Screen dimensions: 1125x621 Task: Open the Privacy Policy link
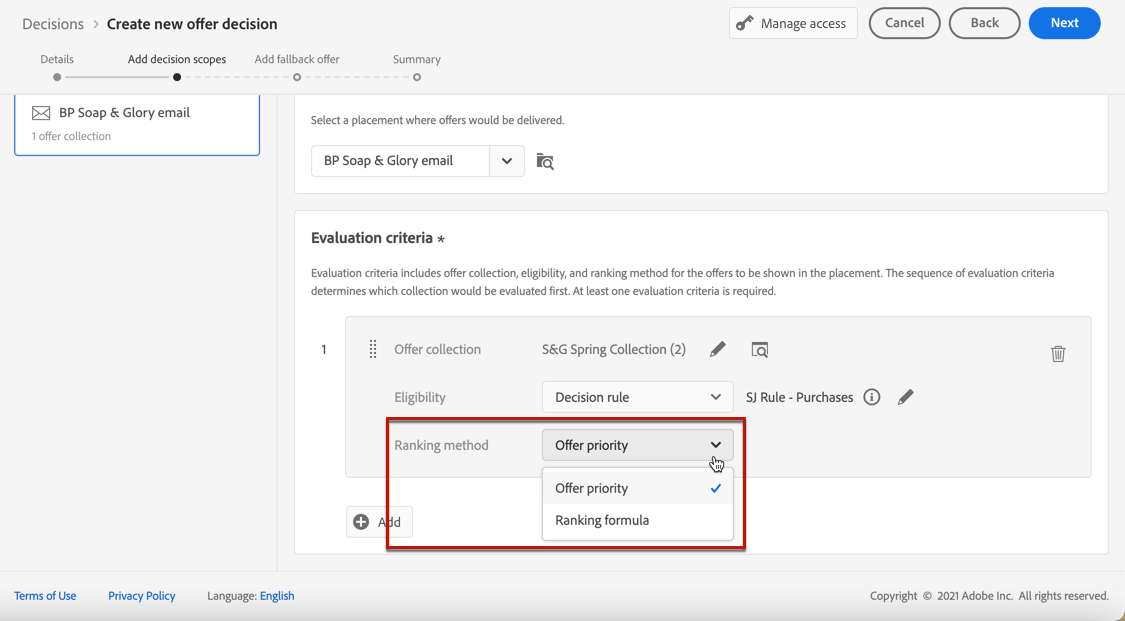pos(141,596)
